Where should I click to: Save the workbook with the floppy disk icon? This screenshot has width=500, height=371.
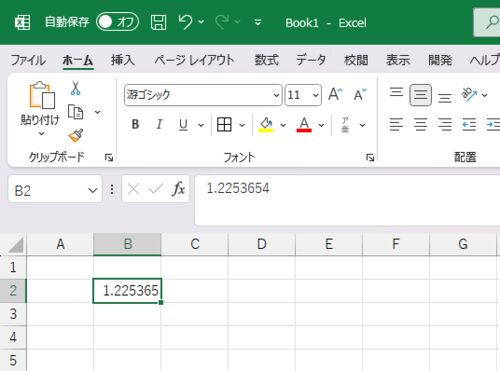click(158, 22)
